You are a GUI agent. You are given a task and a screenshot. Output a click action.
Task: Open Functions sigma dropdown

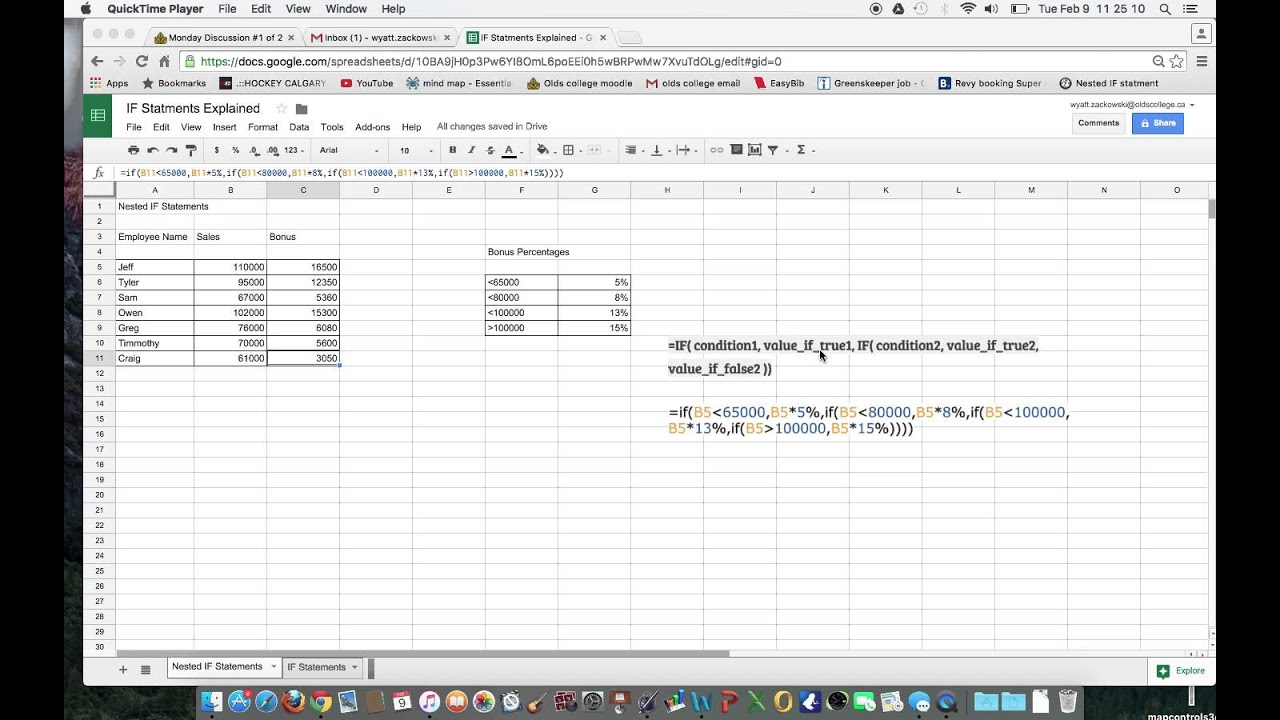(x=804, y=150)
